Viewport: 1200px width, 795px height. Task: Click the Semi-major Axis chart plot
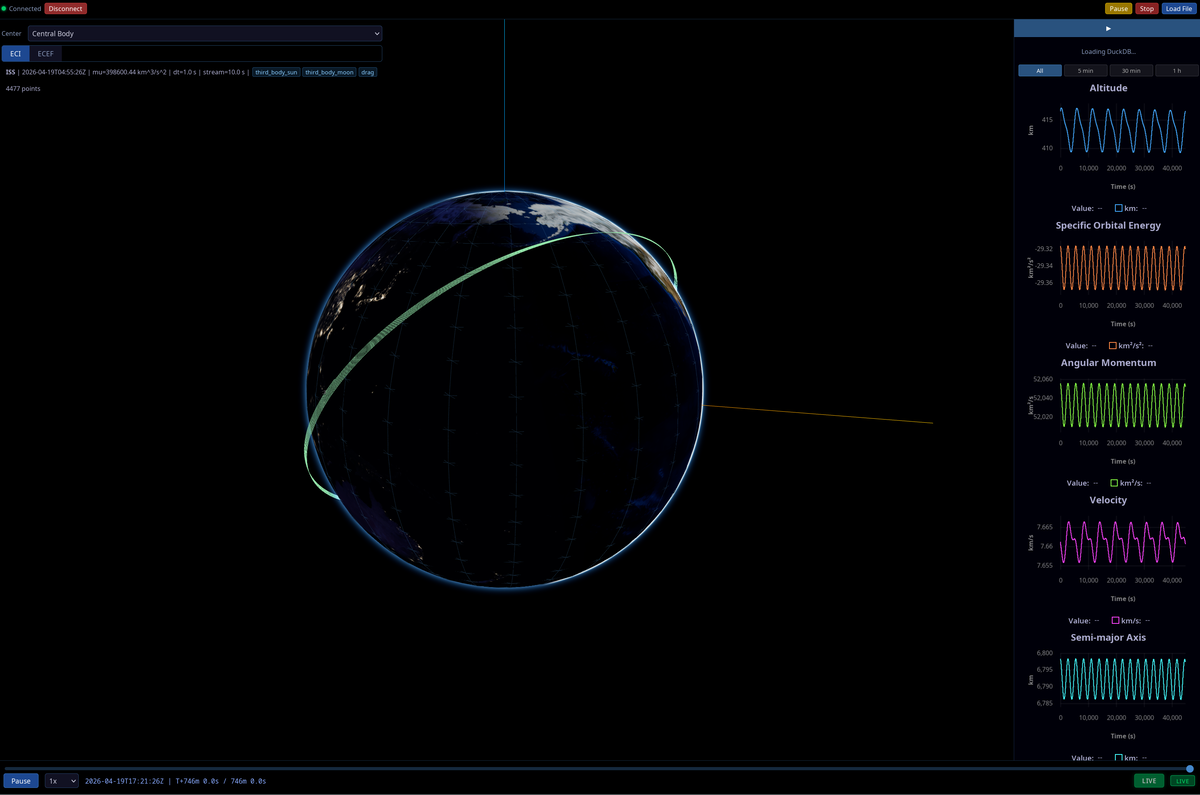[1122, 680]
